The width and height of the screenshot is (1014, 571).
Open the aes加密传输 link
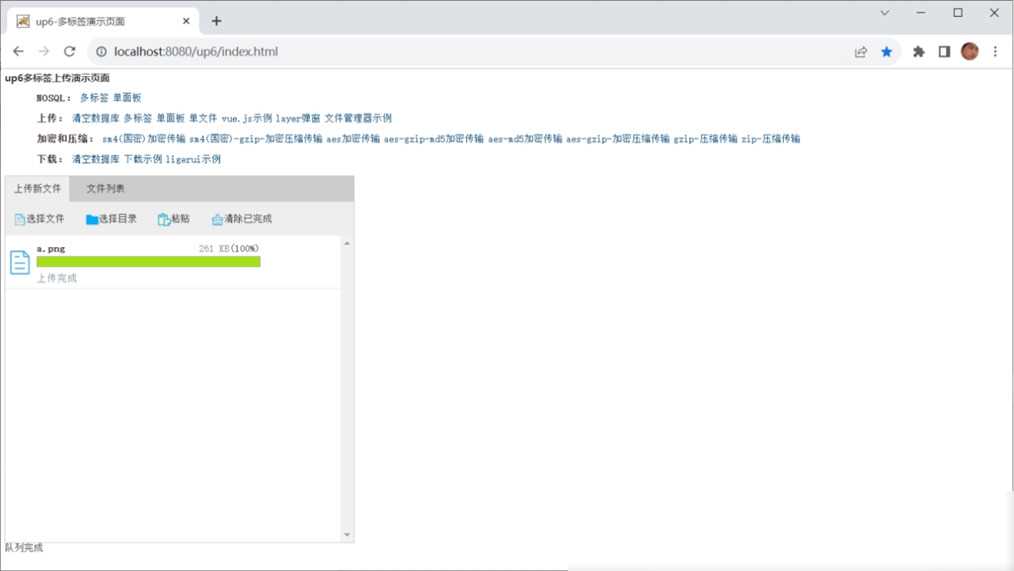(352, 138)
